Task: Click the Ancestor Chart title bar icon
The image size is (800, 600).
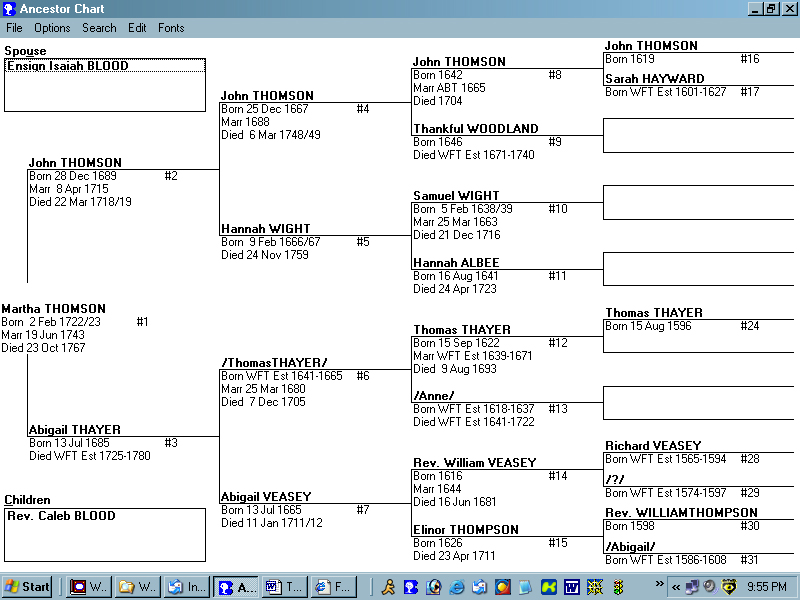Action: 9,9
